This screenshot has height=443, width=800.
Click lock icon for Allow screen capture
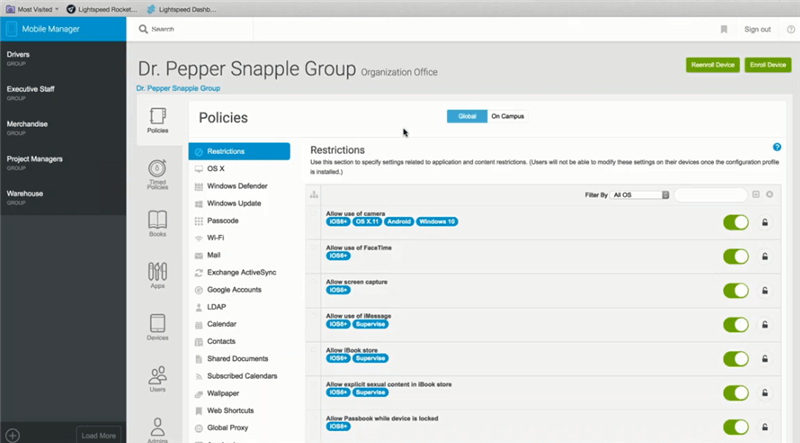765,291
